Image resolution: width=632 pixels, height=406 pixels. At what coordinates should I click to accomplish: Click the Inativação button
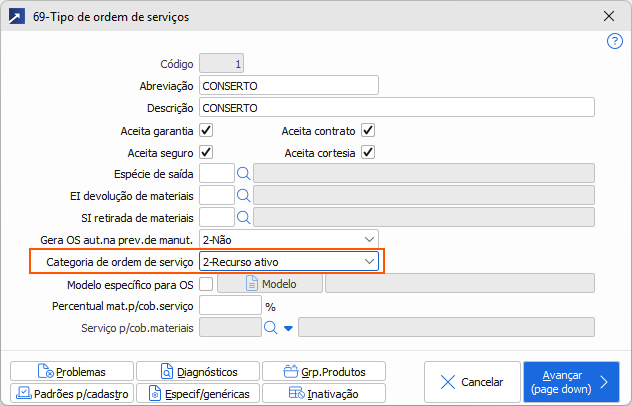324,393
